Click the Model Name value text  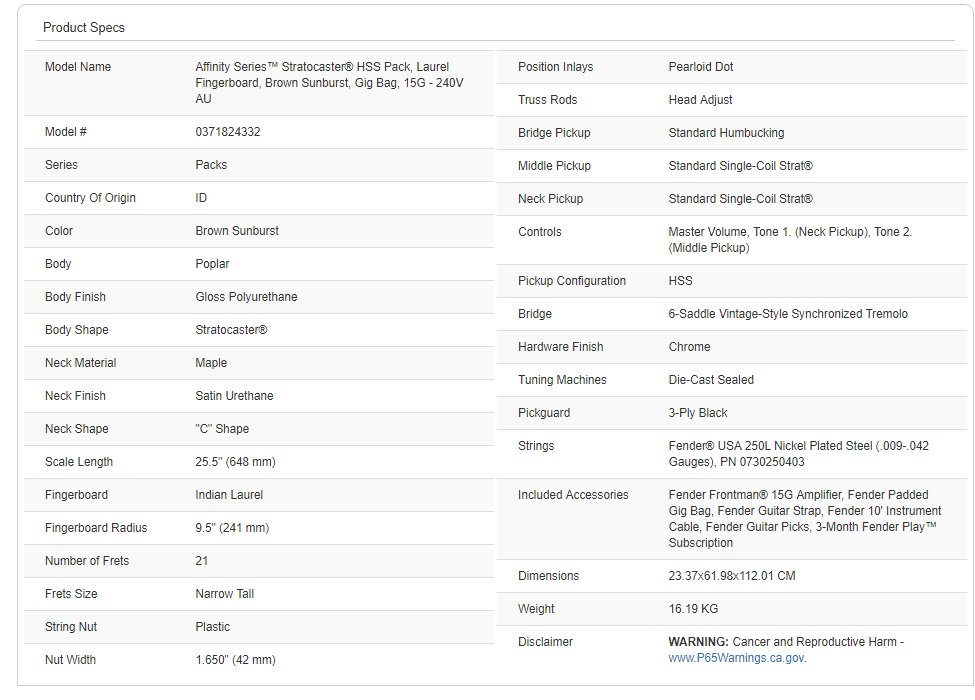click(329, 83)
